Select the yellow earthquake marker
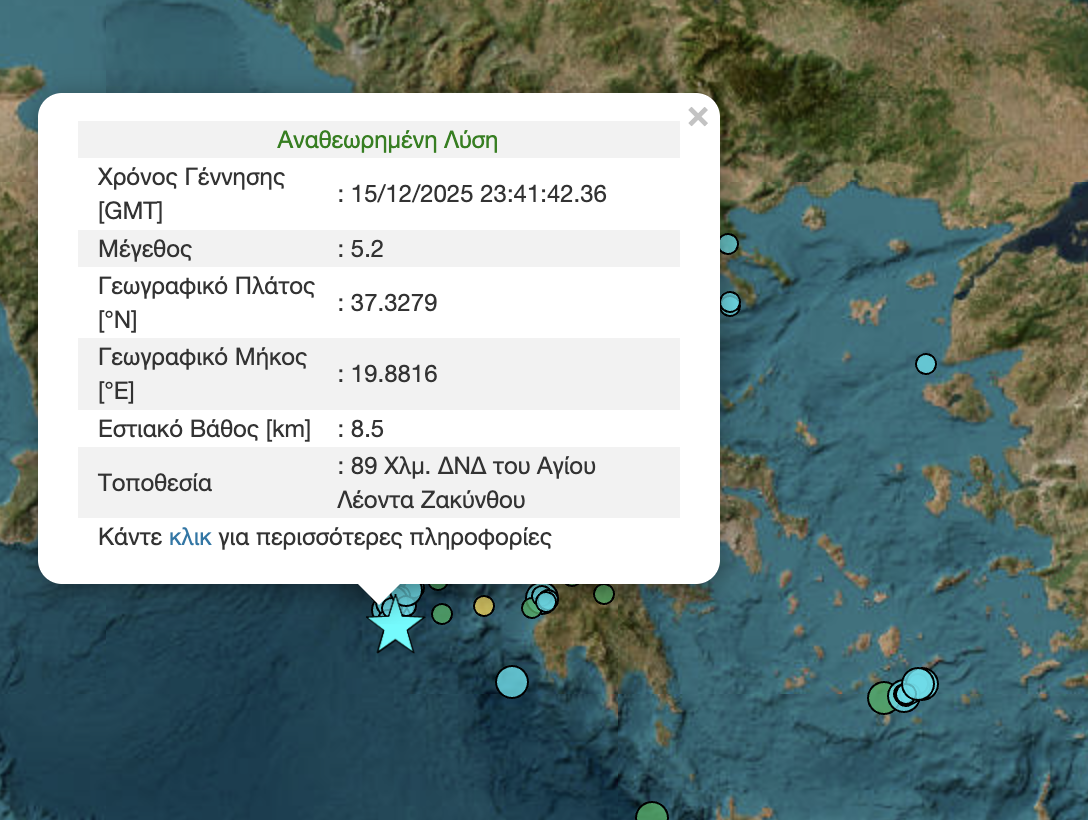Screen dimensions: 1088x820 pyautogui.click(x=484, y=606)
